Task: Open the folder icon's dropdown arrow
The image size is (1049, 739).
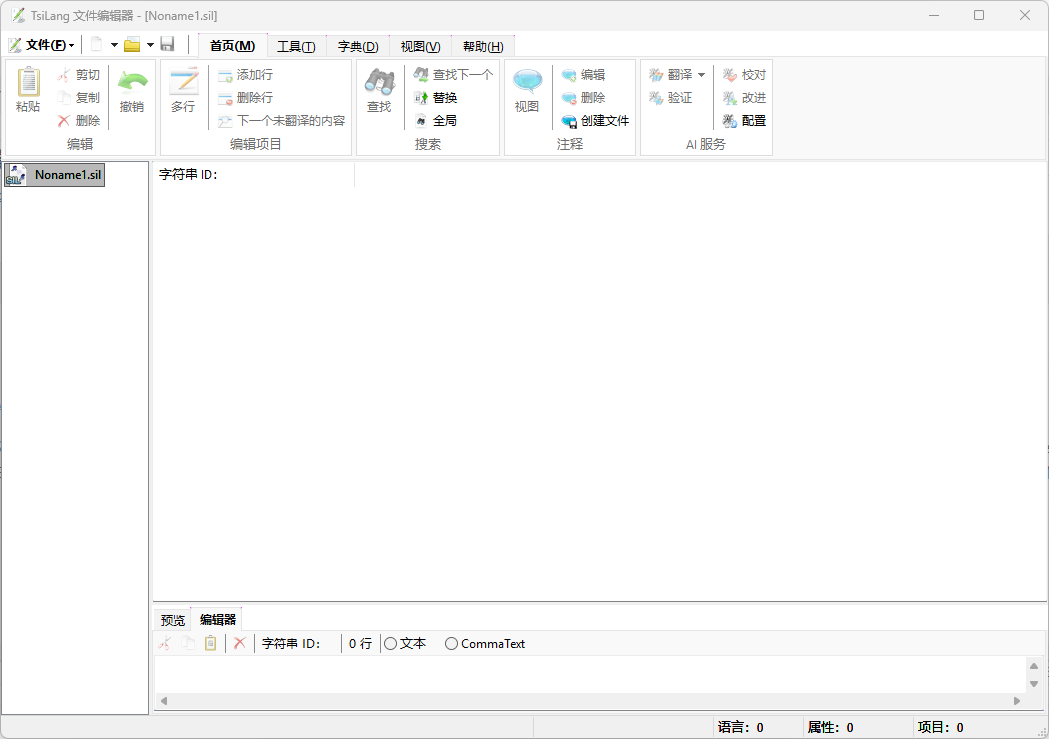Action: coord(149,44)
